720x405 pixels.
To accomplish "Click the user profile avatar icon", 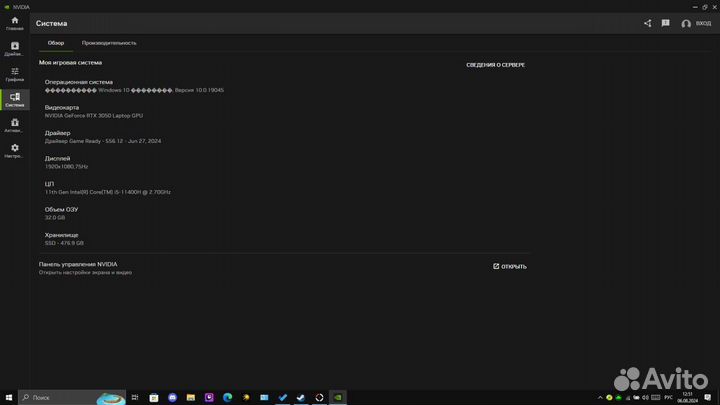I will (x=686, y=23).
